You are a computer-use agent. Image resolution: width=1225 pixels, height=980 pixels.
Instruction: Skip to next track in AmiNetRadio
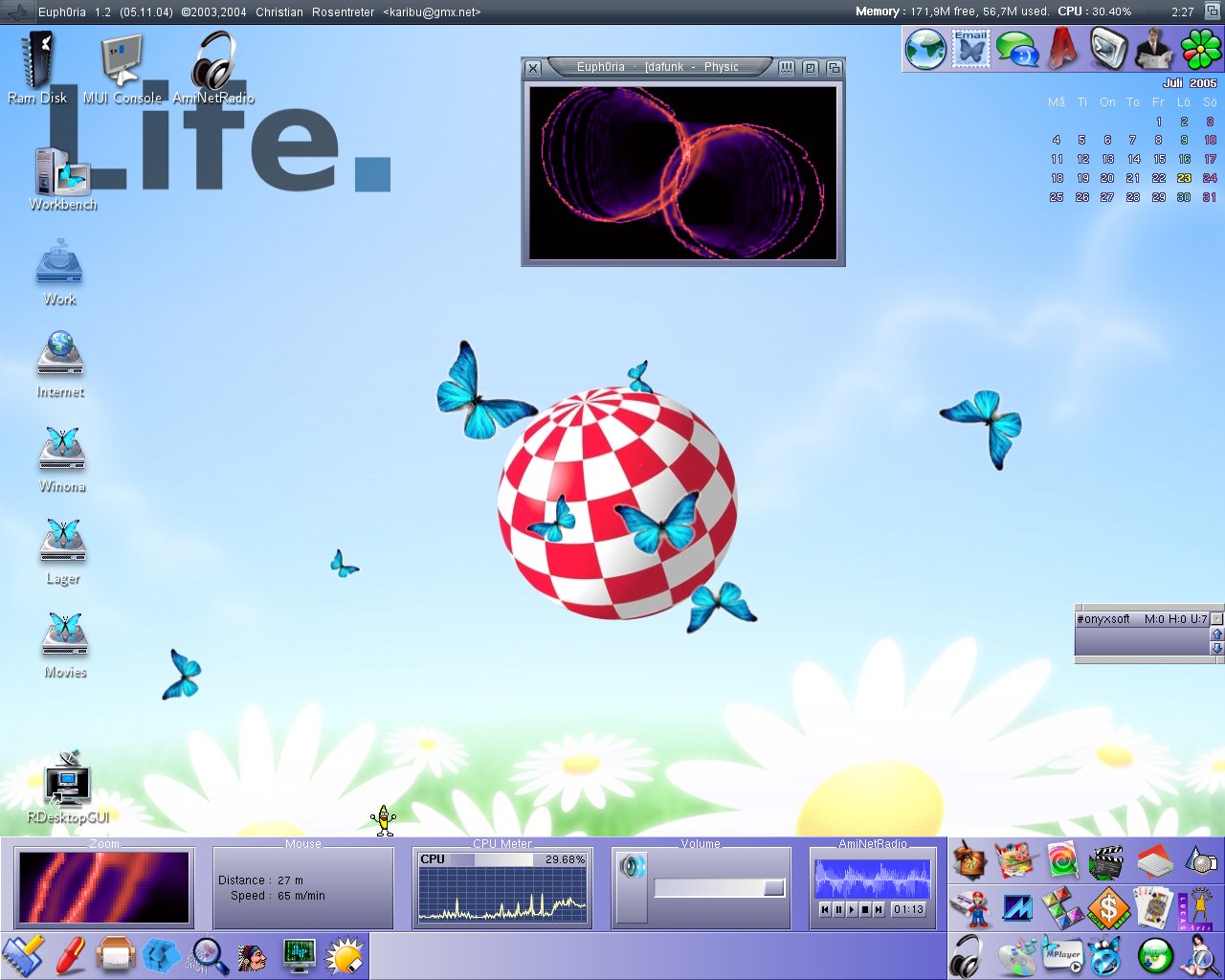(879, 909)
